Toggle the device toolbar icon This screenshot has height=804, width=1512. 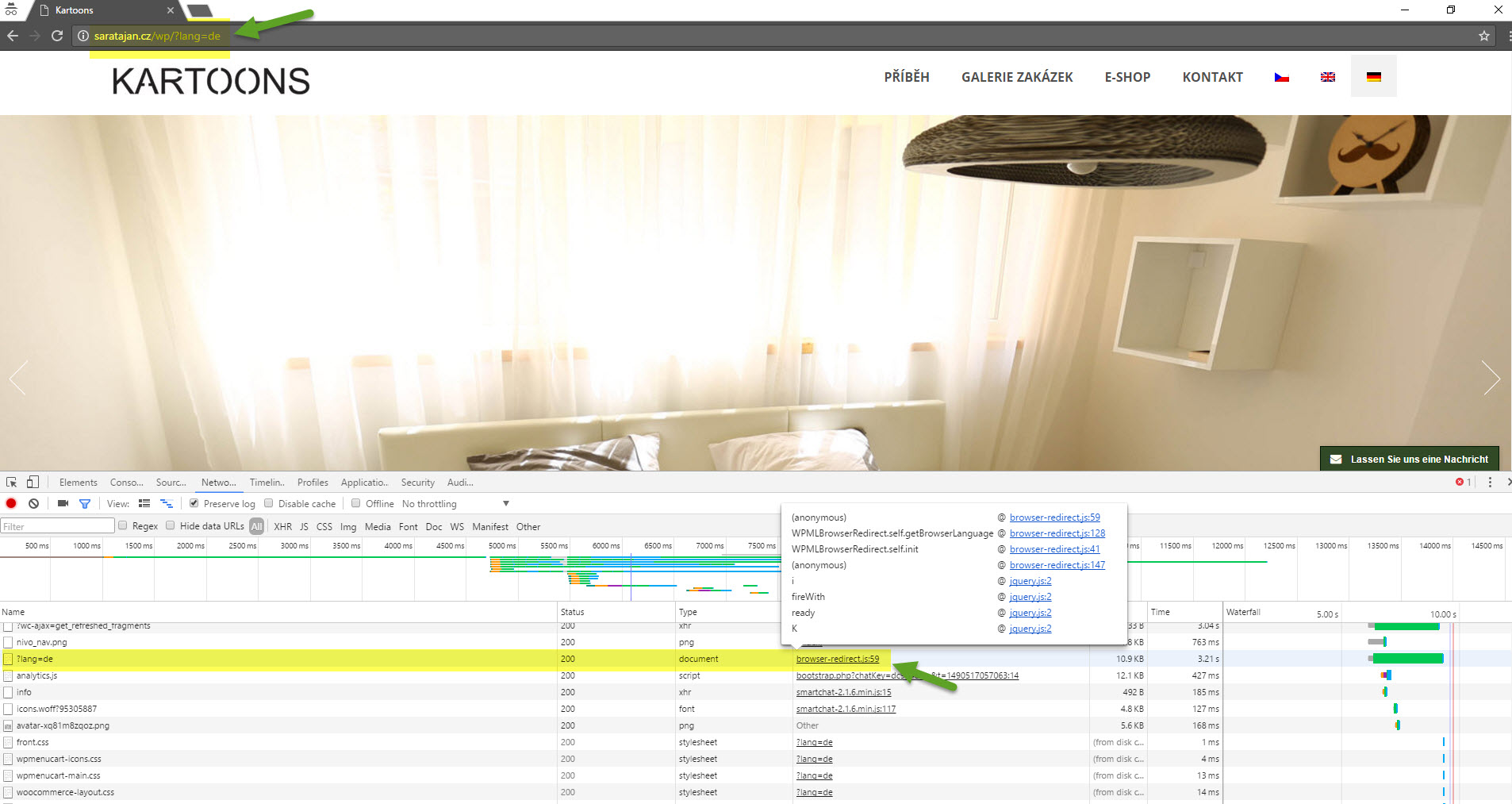coord(33,482)
